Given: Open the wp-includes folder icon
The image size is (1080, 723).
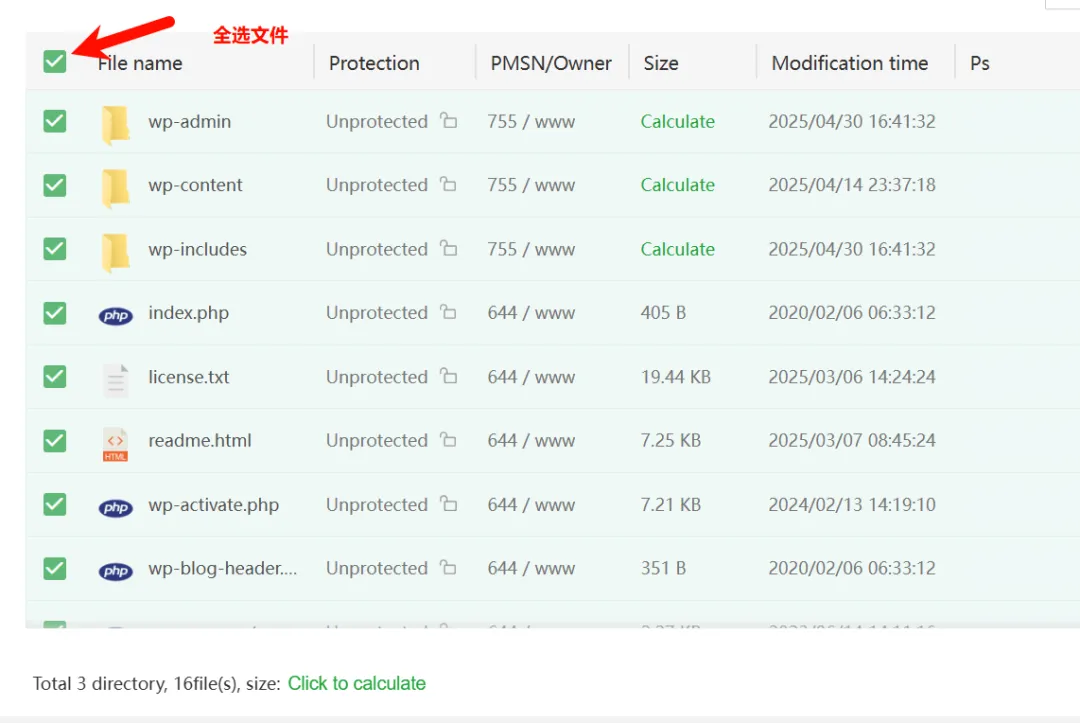Looking at the screenshot, I should click(115, 252).
